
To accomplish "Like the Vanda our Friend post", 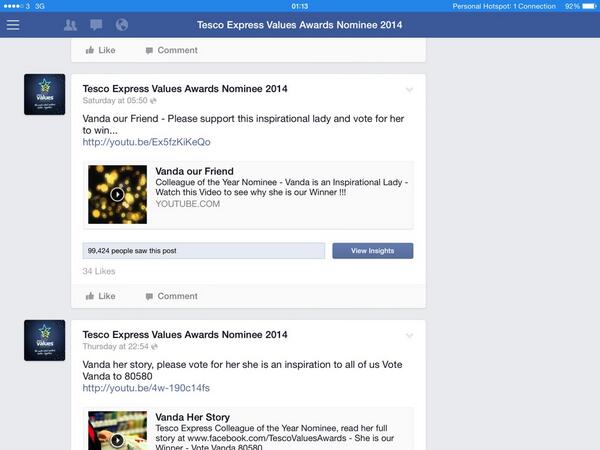I will pos(101,296).
